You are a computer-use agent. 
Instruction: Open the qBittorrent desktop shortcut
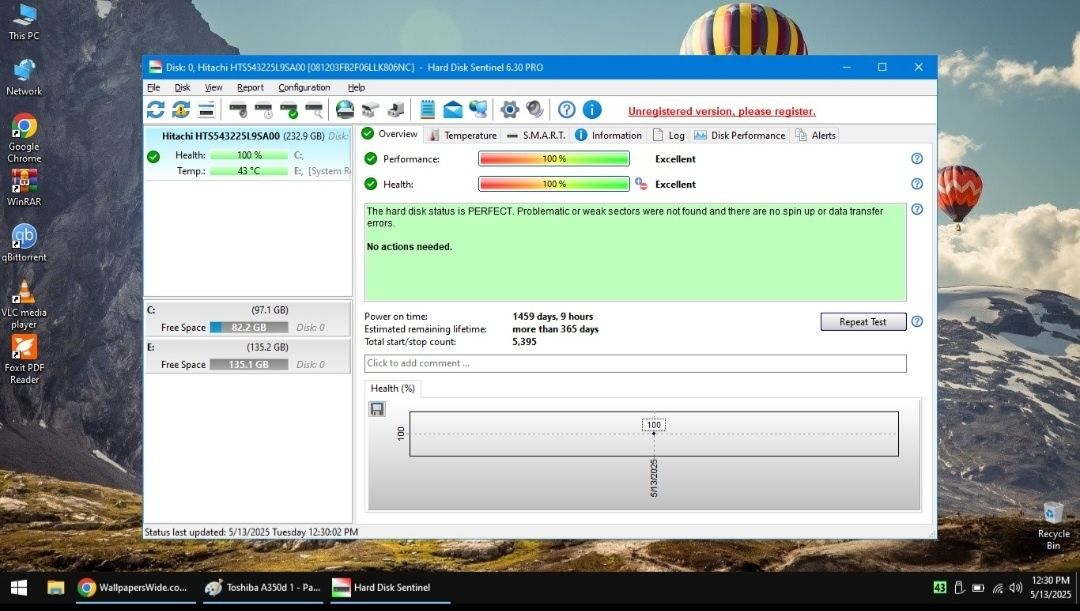pos(24,243)
